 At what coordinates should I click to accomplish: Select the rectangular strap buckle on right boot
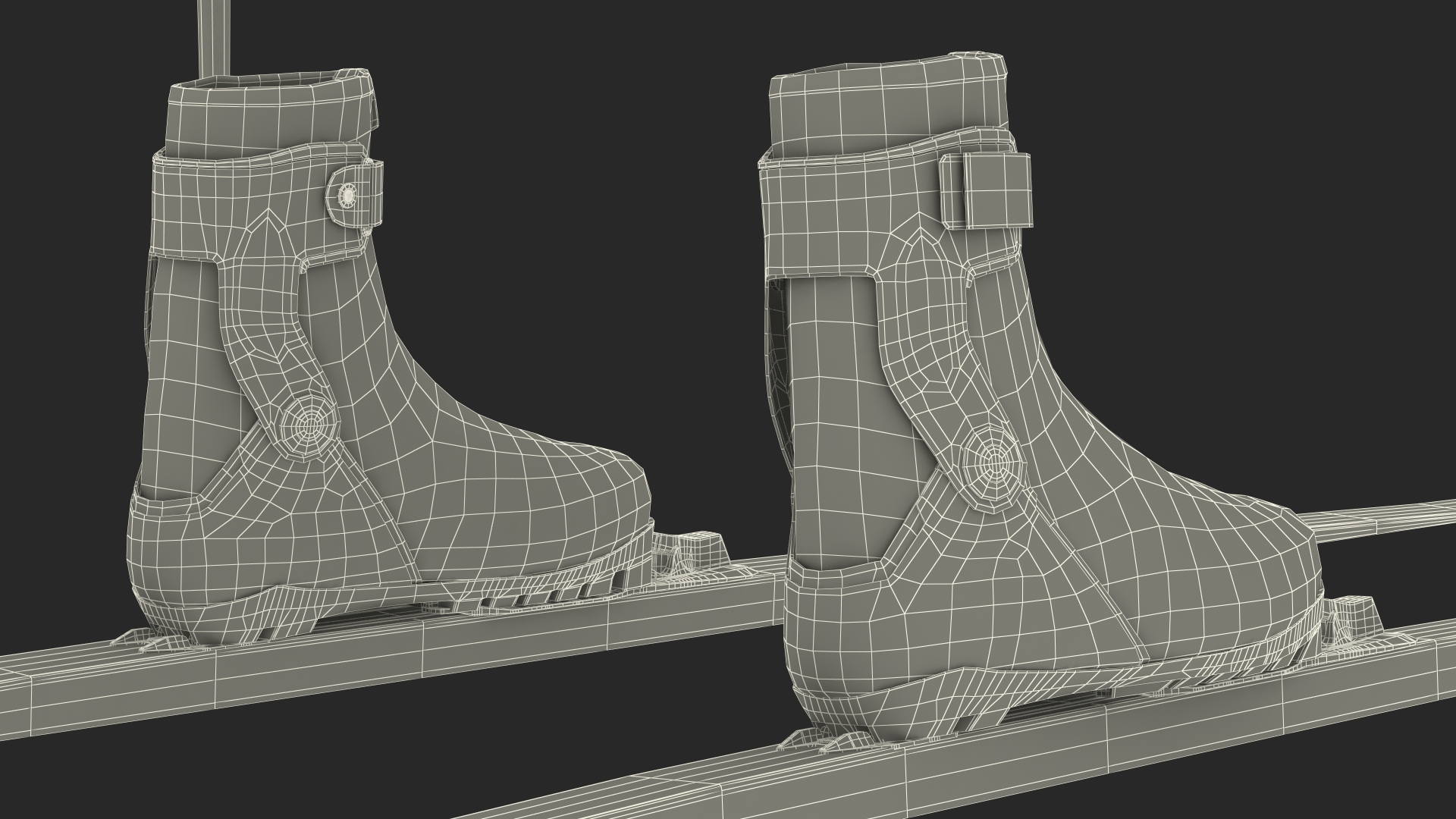tap(987, 191)
